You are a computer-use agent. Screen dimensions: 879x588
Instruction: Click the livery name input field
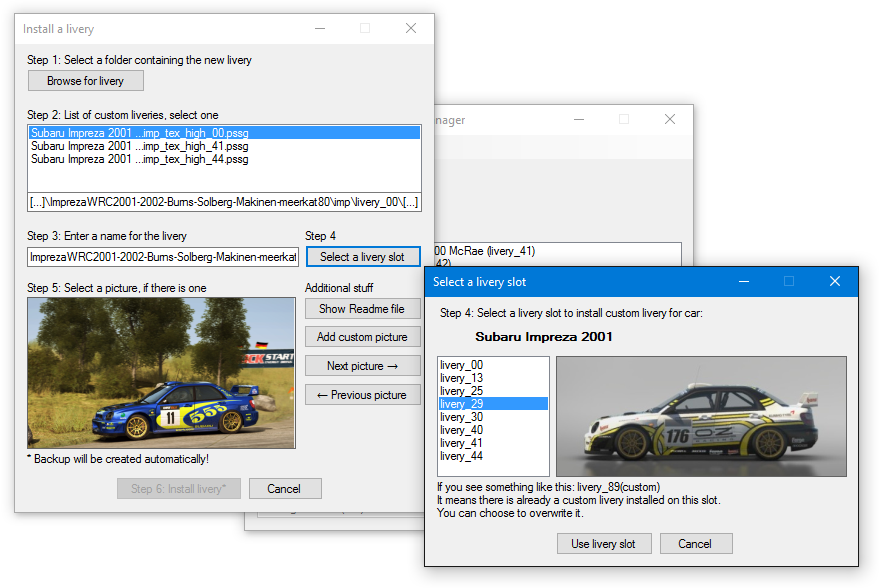pos(163,257)
